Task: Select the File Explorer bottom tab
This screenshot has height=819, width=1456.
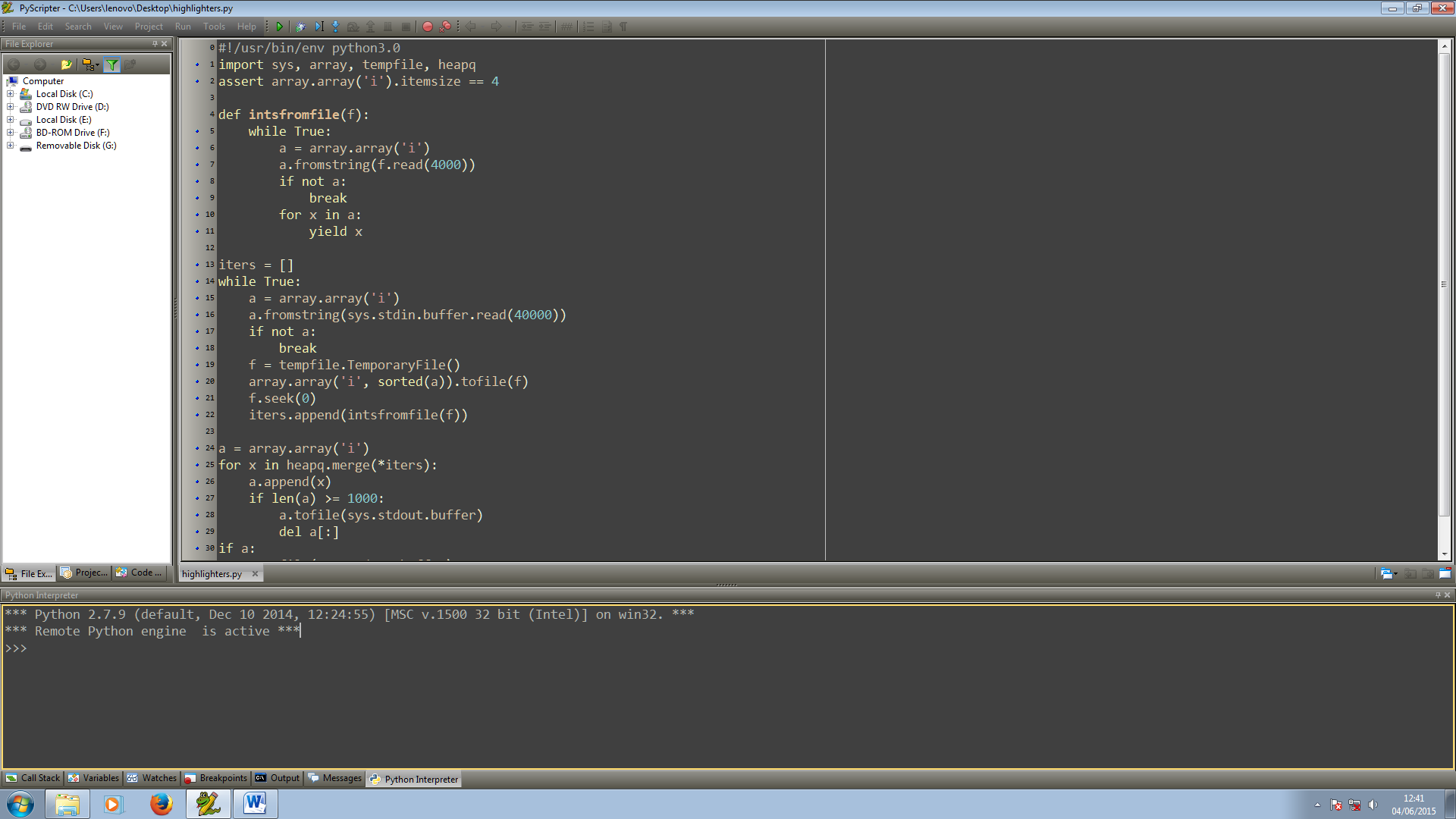Action: point(29,574)
